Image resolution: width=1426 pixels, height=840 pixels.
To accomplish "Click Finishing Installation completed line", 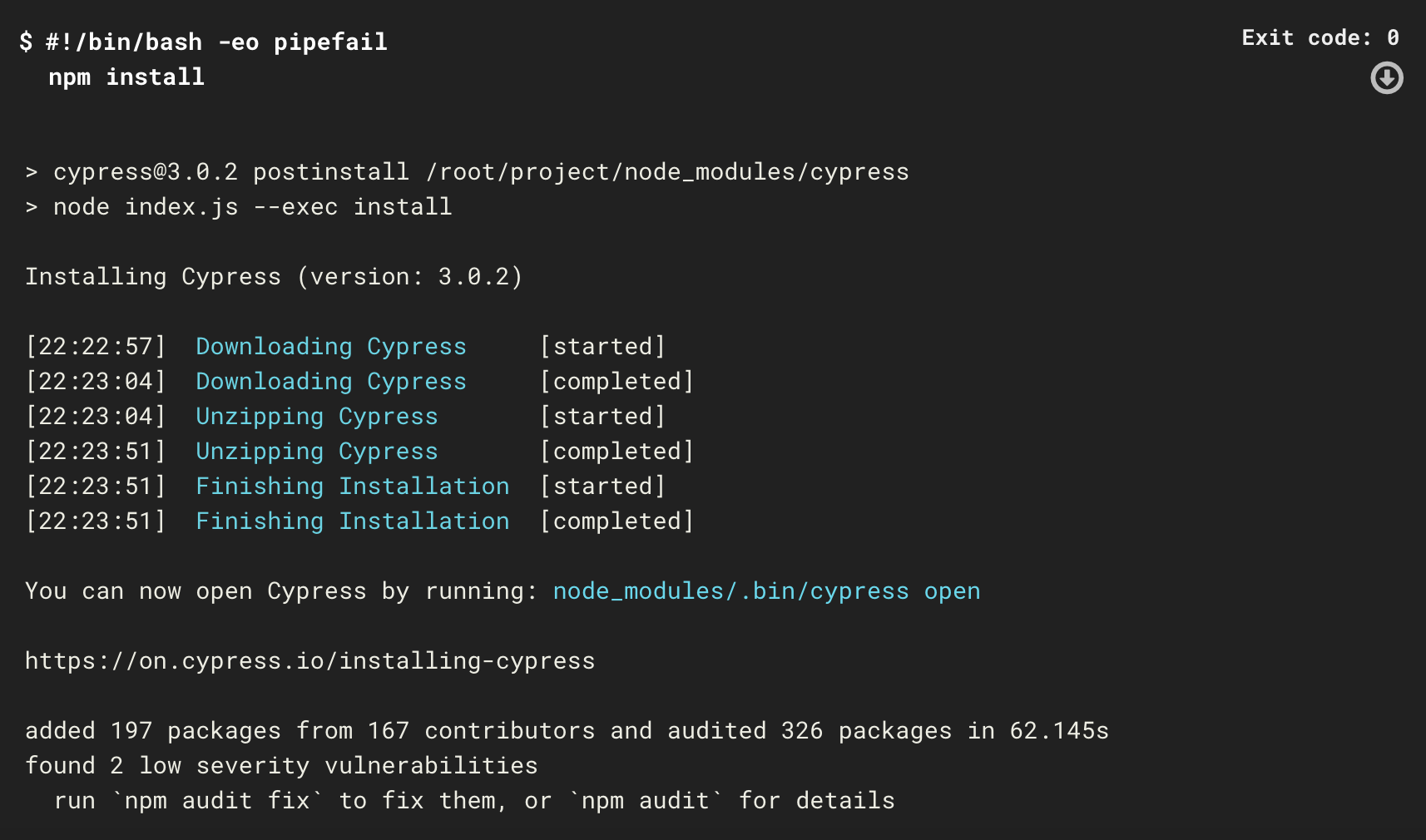I will click(x=359, y=521).
